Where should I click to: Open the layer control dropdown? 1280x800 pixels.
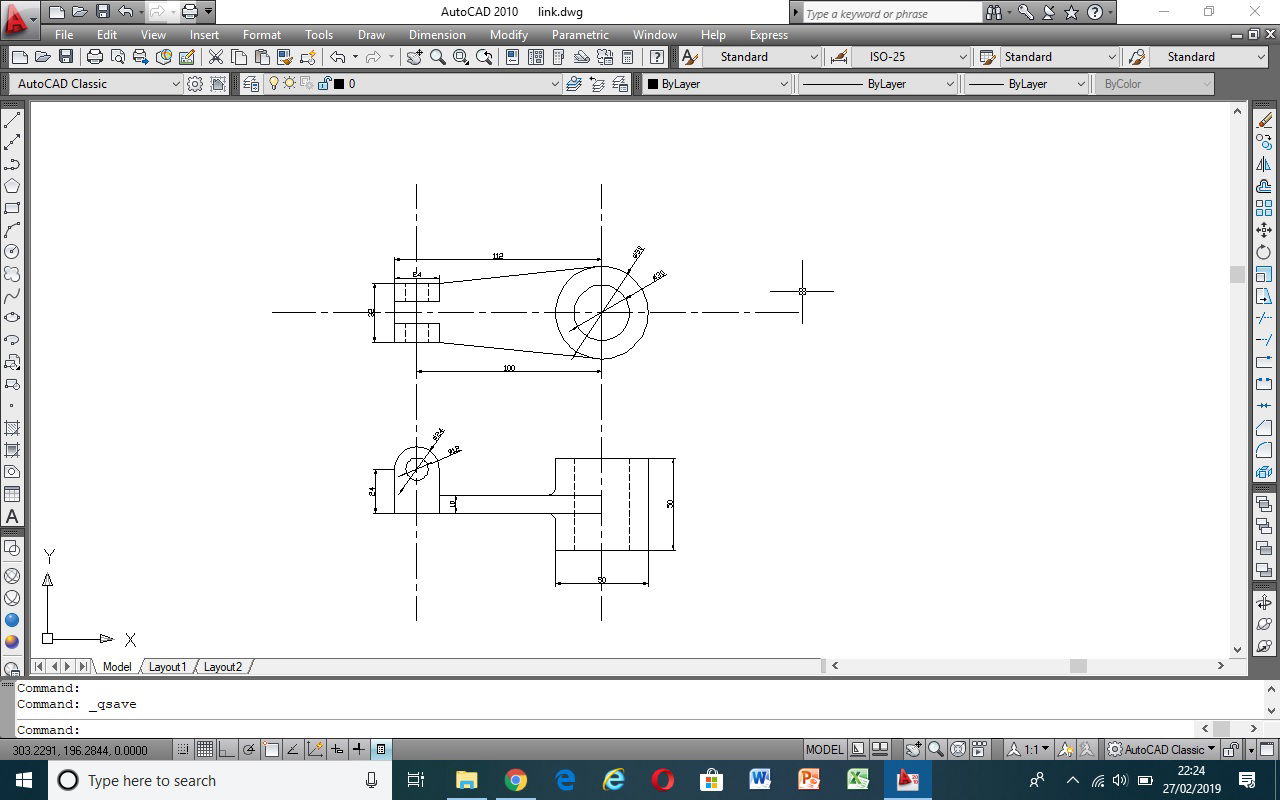click(557, 84)
